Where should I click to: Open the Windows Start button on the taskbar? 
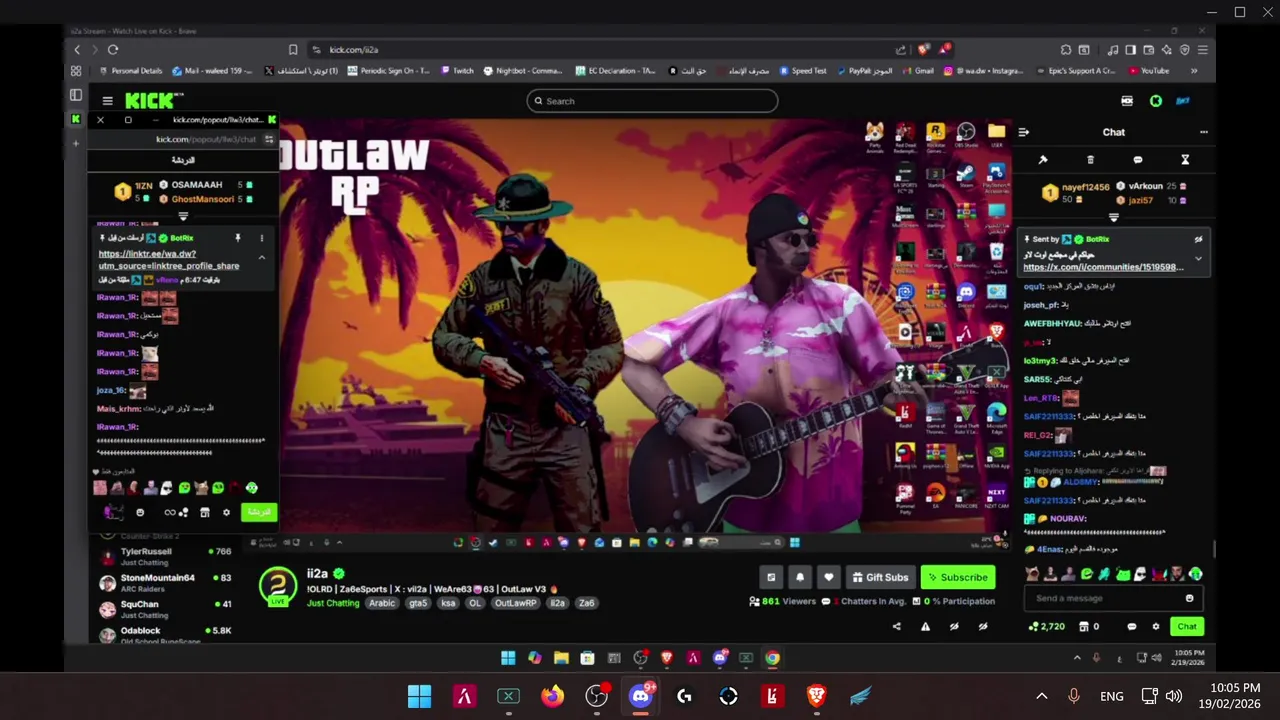click(419, 696)
